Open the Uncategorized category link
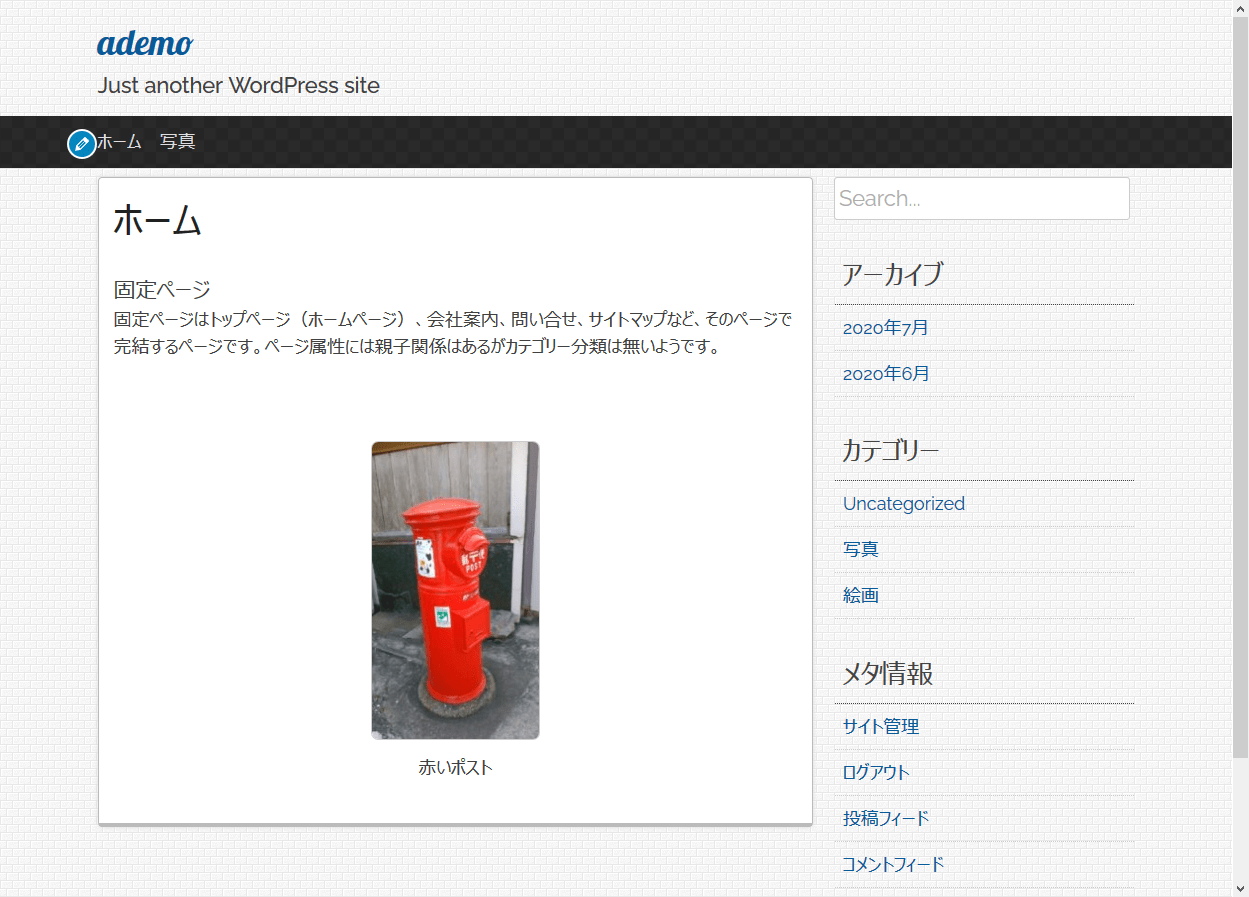The image size is (1249, 897). tap(904, 504)
